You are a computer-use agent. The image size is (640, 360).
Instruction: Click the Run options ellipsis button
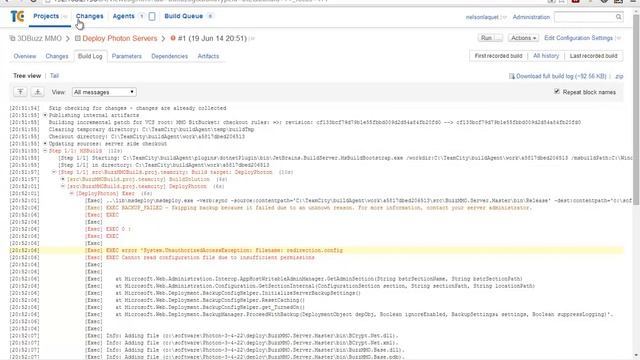[498, 38]
